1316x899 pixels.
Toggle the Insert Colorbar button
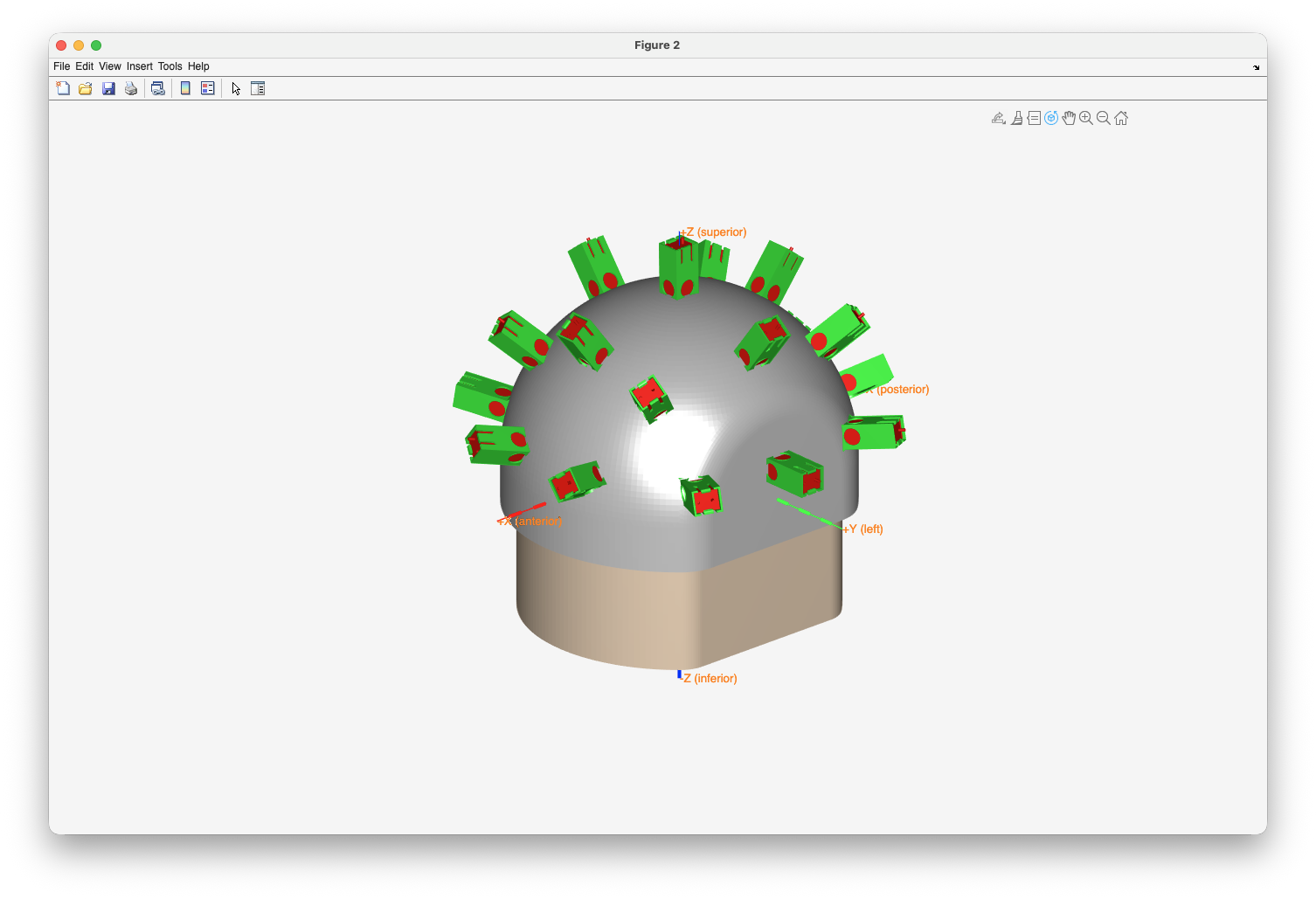click(x=185, y=88)
